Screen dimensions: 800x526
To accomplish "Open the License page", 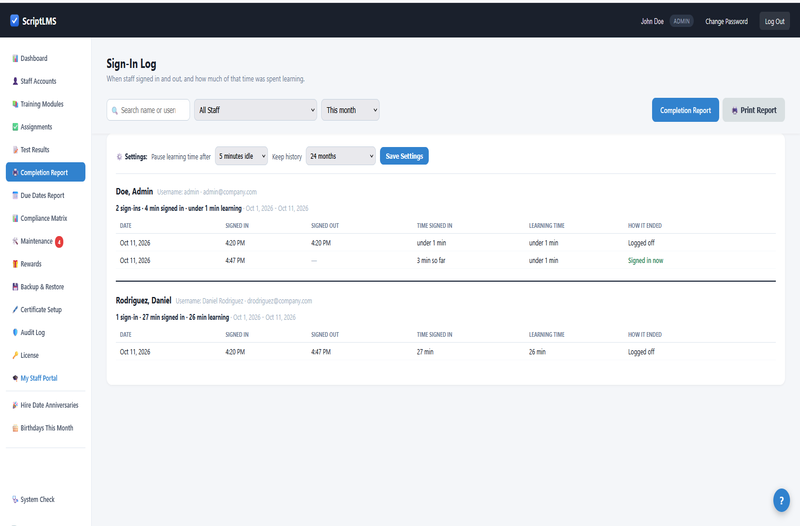I will coord(45,356).
